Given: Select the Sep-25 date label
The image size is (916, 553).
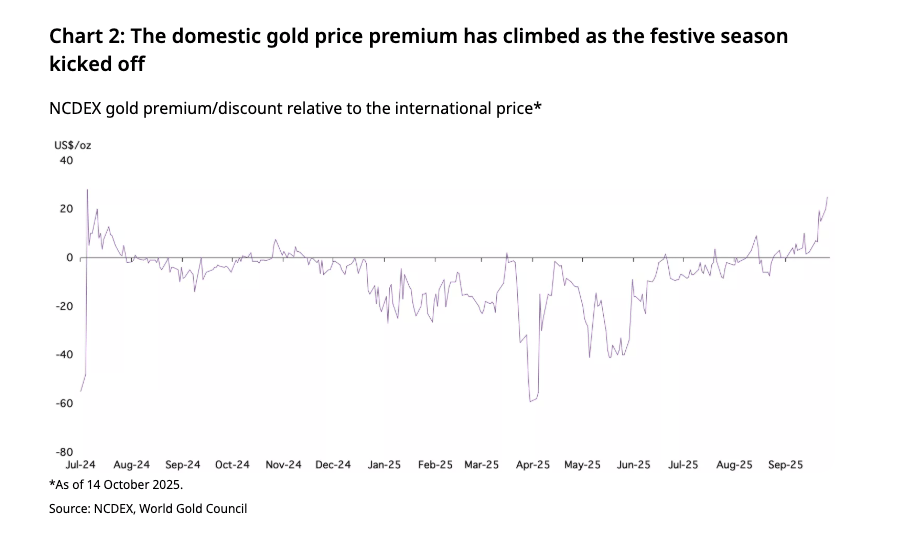Looking at the screenshot, I should 786,465.
